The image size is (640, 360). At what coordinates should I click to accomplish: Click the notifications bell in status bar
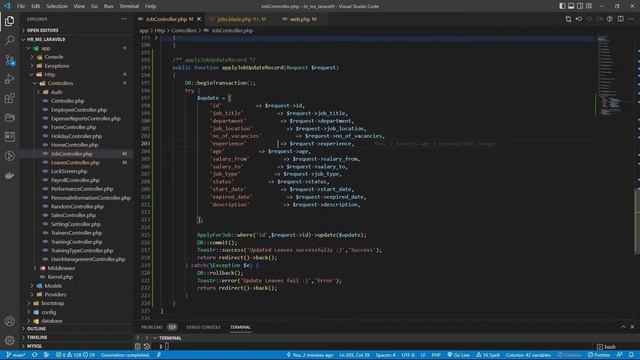tap(631, 355)
